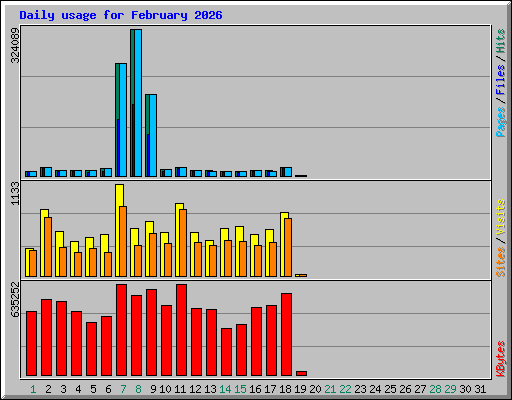Click the Pages legend label
512x400 pixels.
[501, 122]
